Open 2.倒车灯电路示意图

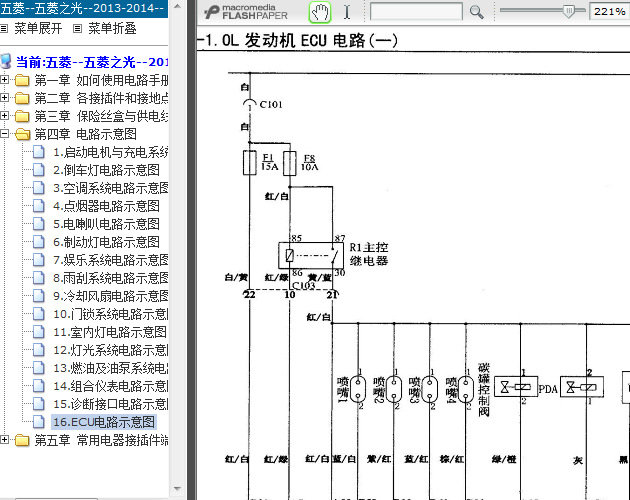pos(106,170)
